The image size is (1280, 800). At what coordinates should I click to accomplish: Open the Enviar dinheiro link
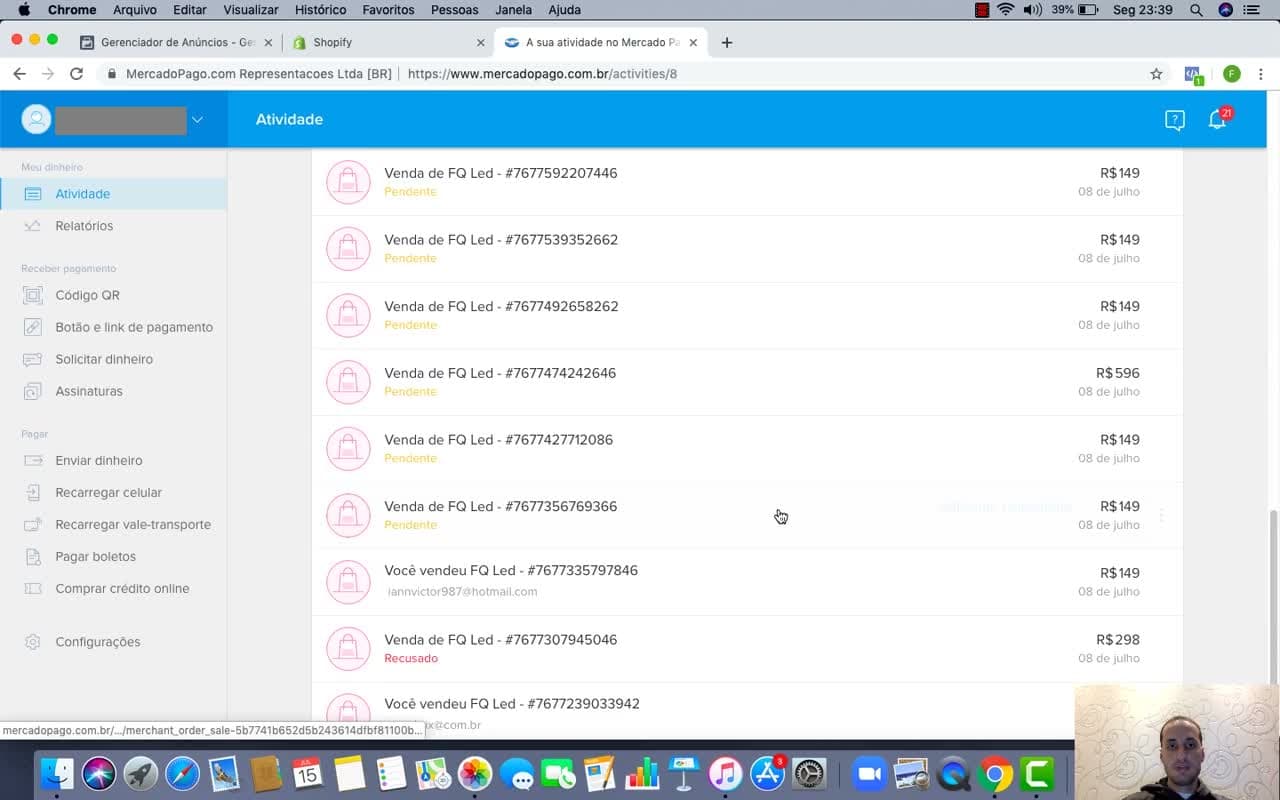[99, 461]
